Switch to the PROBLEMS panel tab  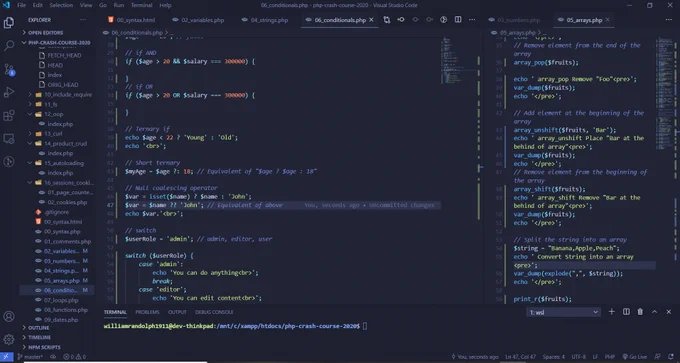pyautogui.click(x=147, y=312)
